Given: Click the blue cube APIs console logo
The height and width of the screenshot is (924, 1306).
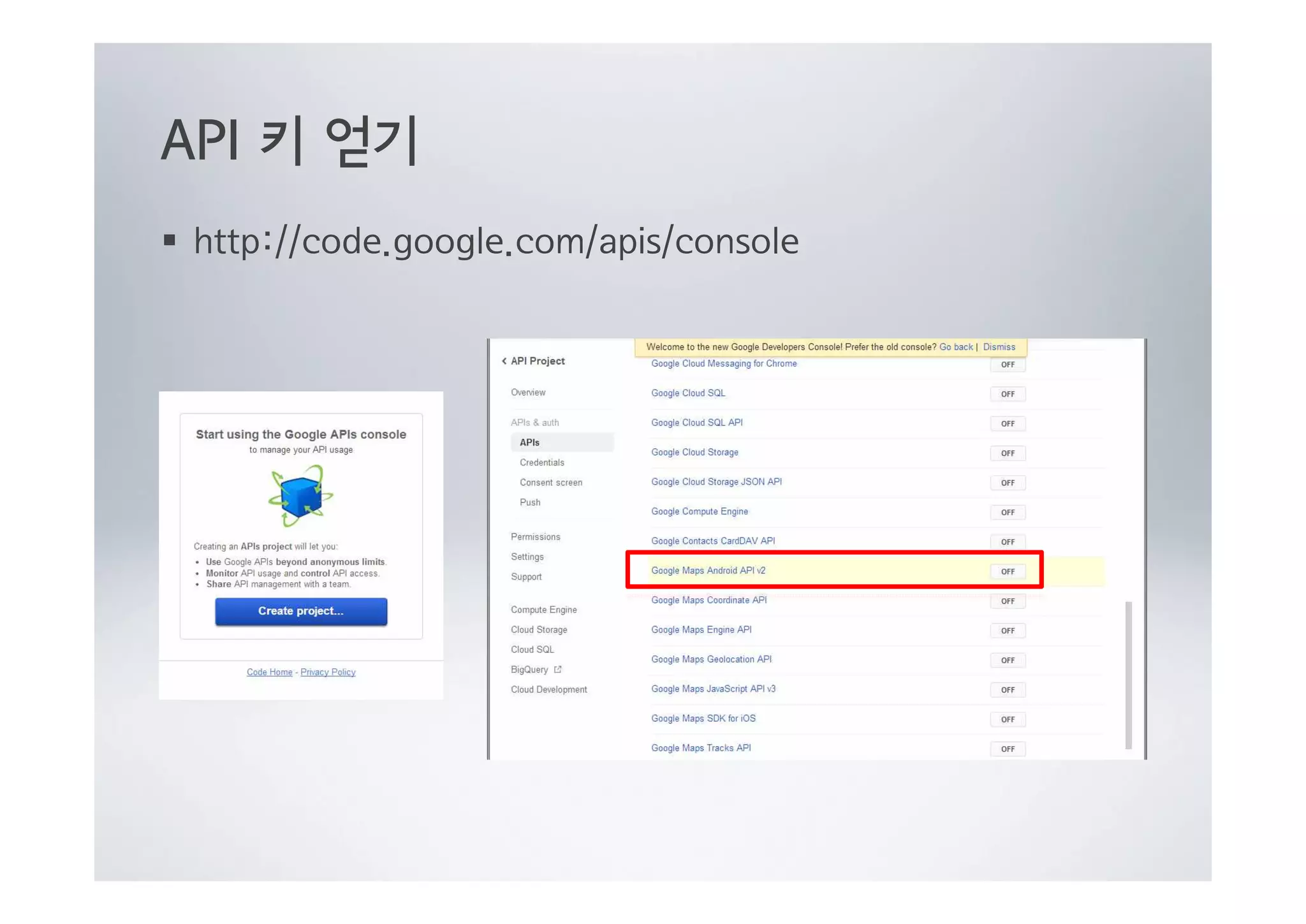Looking at the screenshot, I should pyautogui.click(x=300, y=495).
